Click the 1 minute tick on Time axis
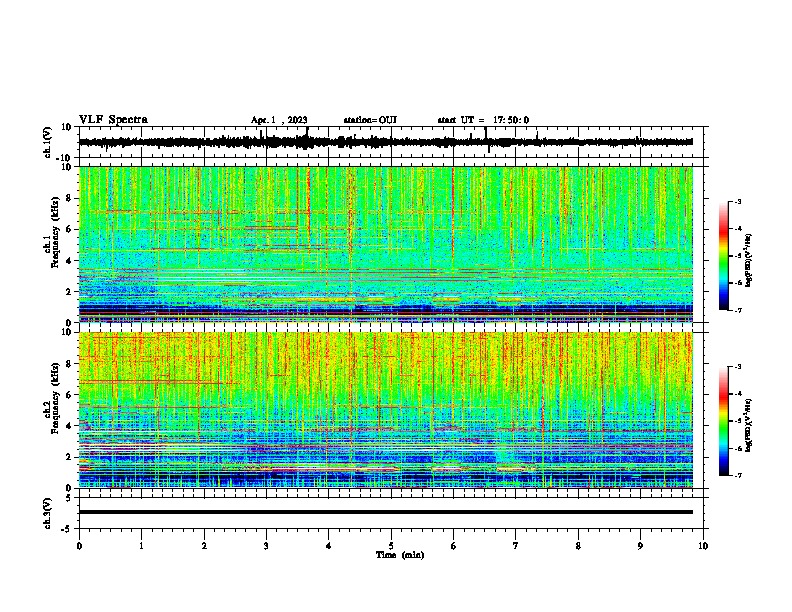The width and height of the screenshot is (792, 612). 141,546
